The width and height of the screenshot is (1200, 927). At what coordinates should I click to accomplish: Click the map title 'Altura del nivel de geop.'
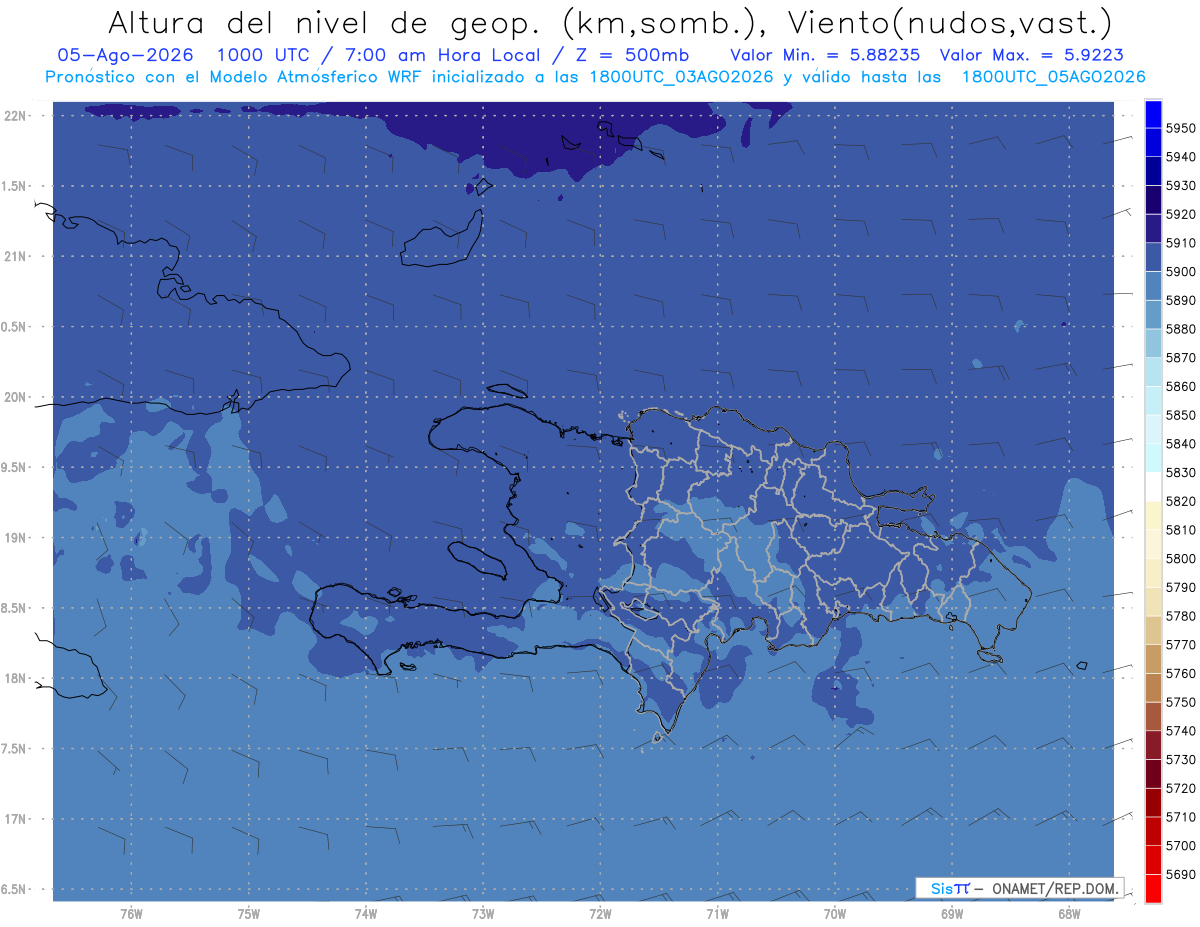coord(324,22)
